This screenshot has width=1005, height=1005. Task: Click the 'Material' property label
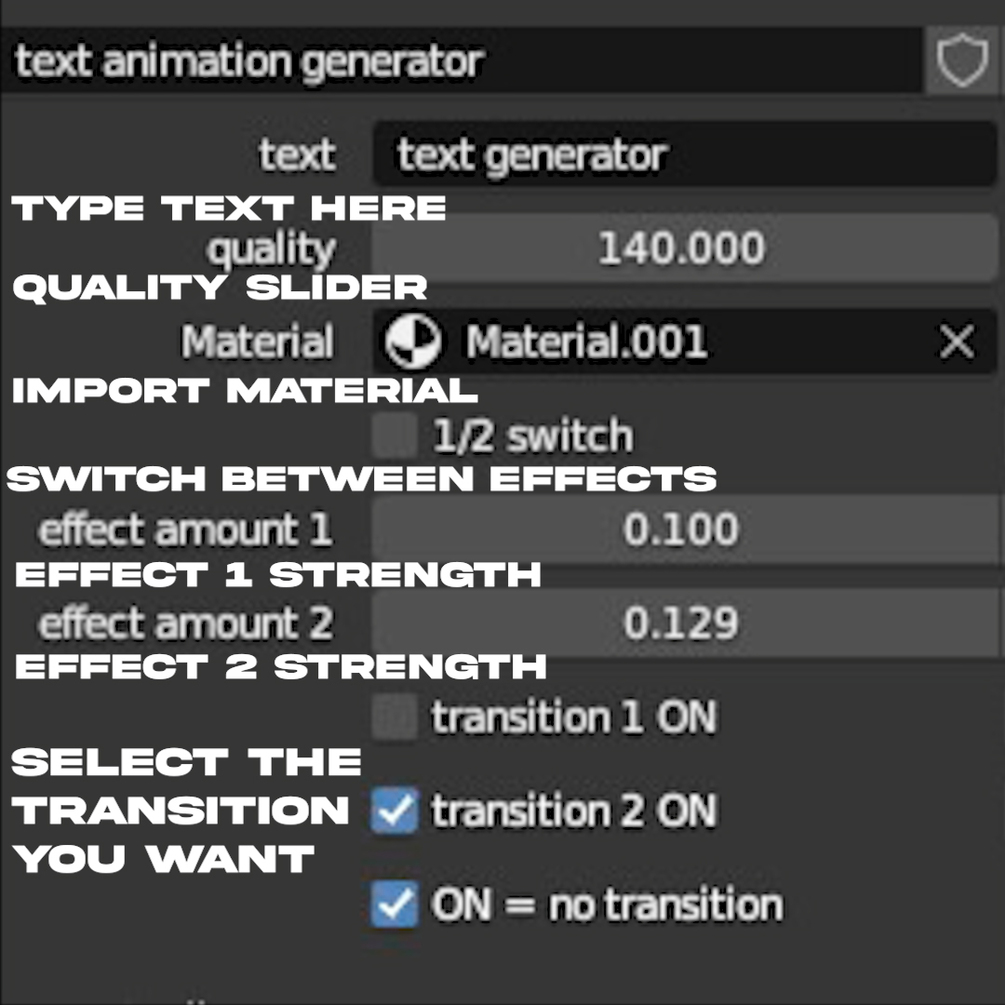[x=257, y=343]
